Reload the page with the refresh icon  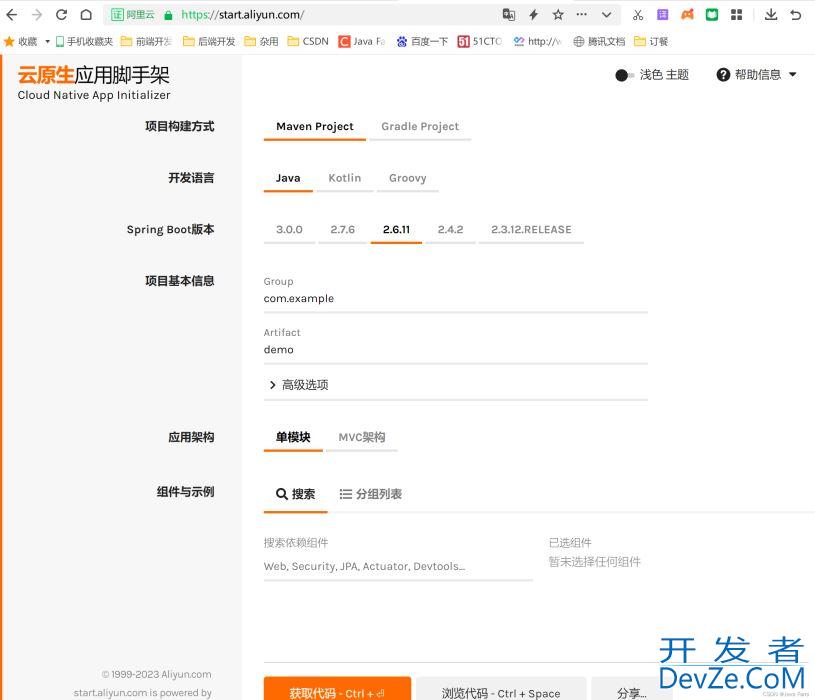[x=61, y=15]
